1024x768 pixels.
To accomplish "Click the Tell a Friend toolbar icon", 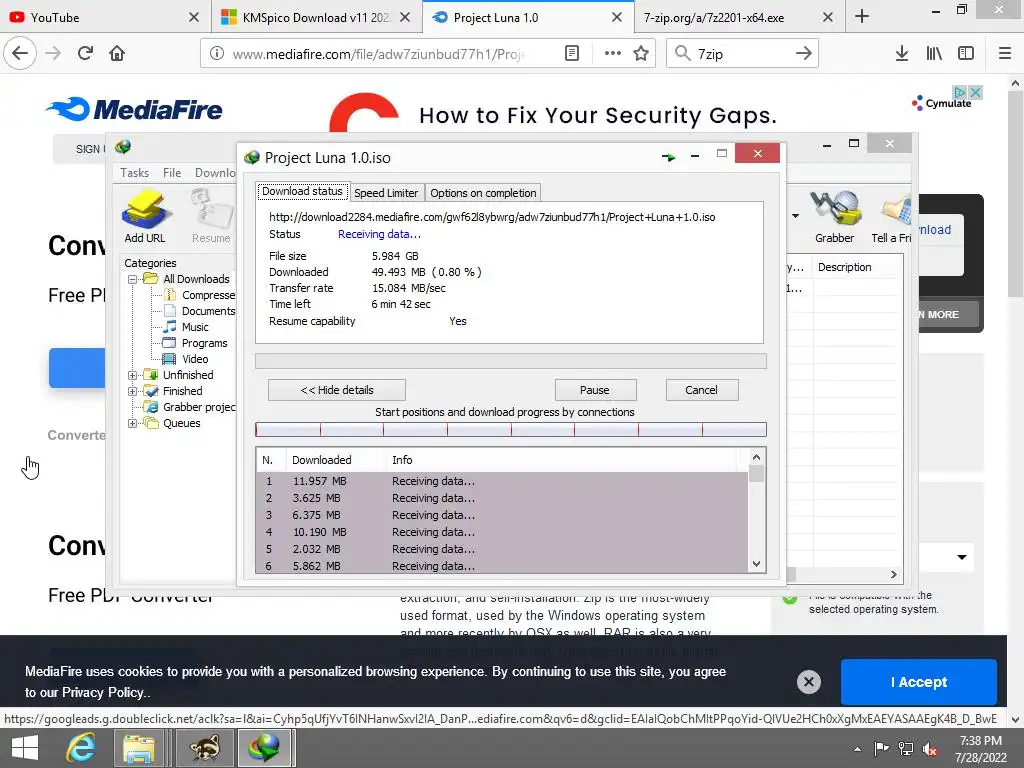I will (892, 216).
